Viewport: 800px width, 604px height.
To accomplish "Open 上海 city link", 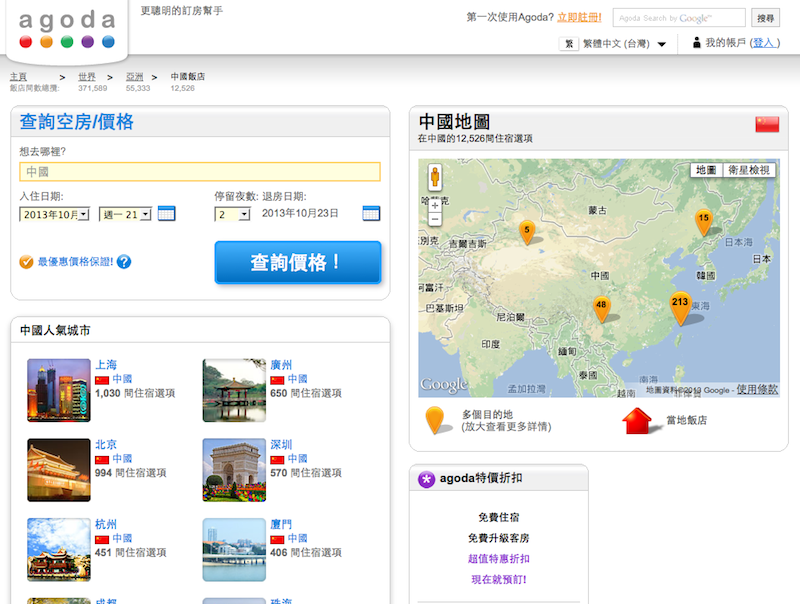I will (106, 365).
